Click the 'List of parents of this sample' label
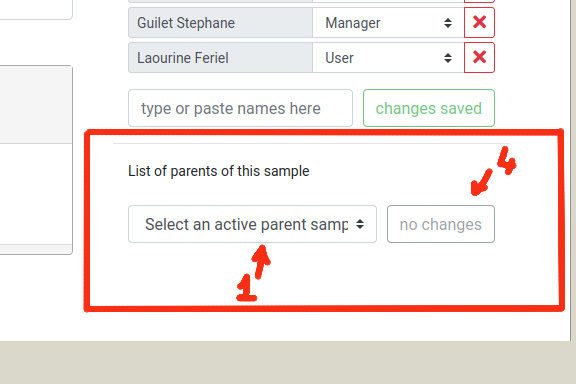This screenshot has height=384, width=576. (219, 171)
